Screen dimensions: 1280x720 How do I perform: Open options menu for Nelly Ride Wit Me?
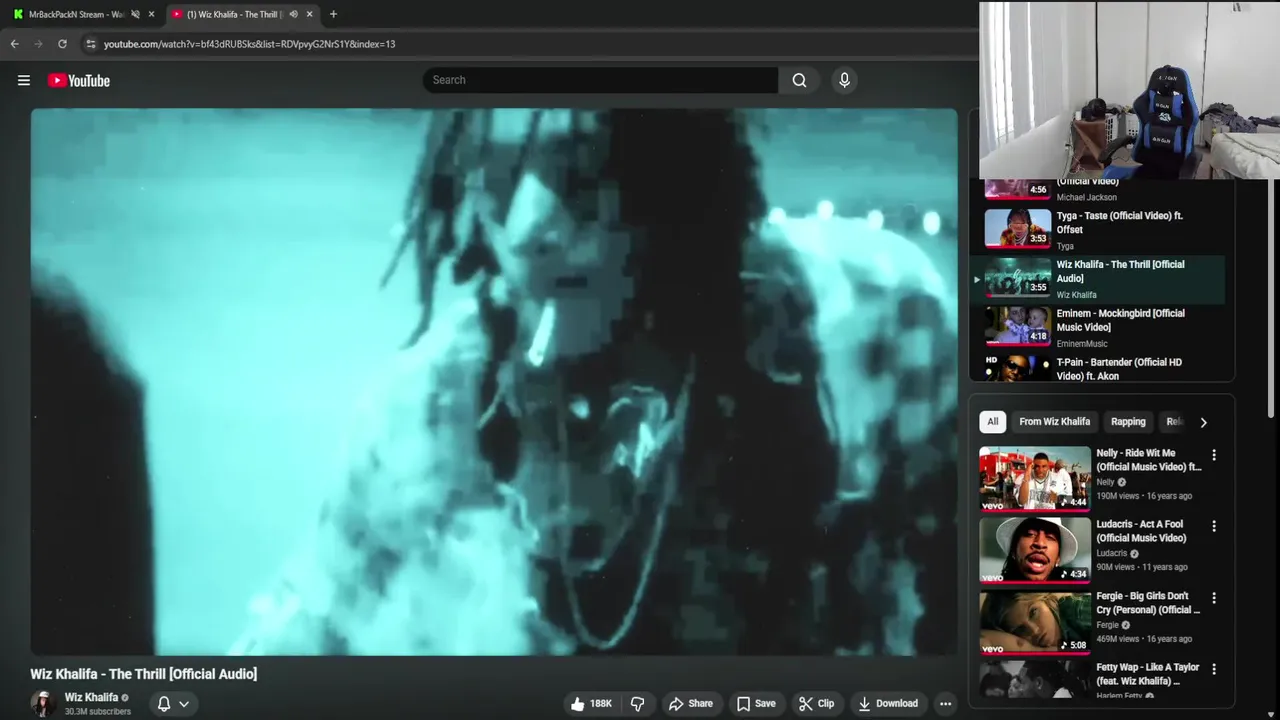pos(1214,455)
